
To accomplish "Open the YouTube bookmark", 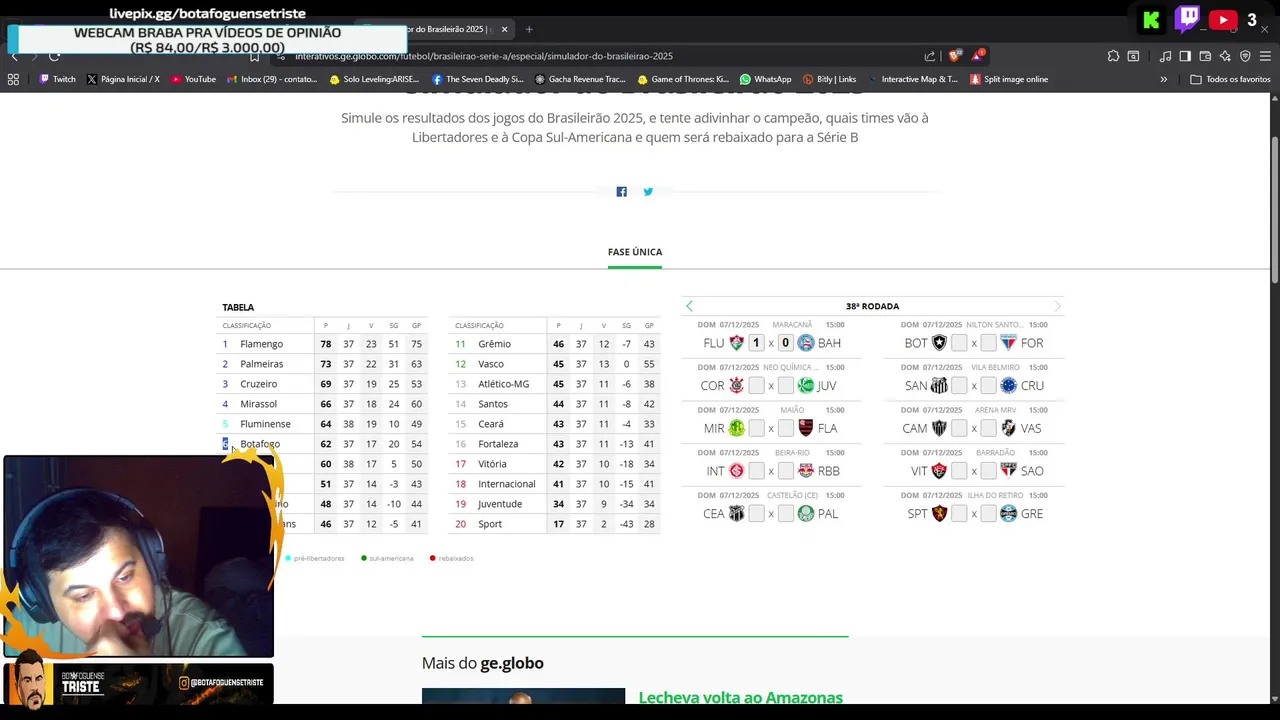I will click(193, 79).
